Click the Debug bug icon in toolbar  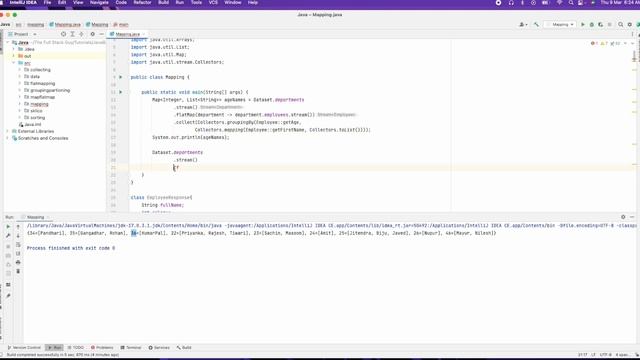pyautogui.click(x=592, y=24)
